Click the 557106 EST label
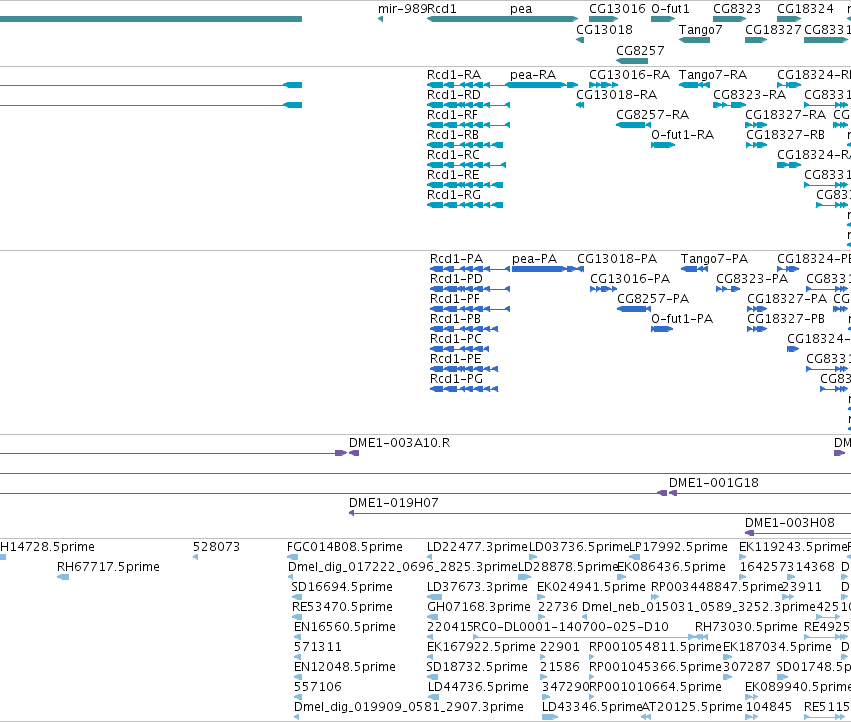 [x=318, y=687]
